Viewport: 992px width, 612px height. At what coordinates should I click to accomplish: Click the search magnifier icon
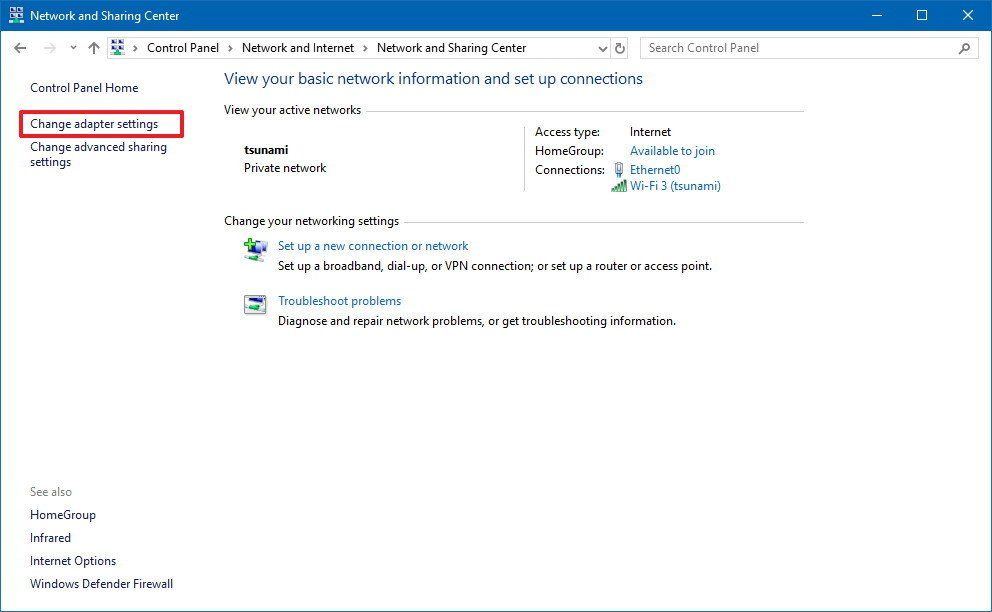[964, 47]
